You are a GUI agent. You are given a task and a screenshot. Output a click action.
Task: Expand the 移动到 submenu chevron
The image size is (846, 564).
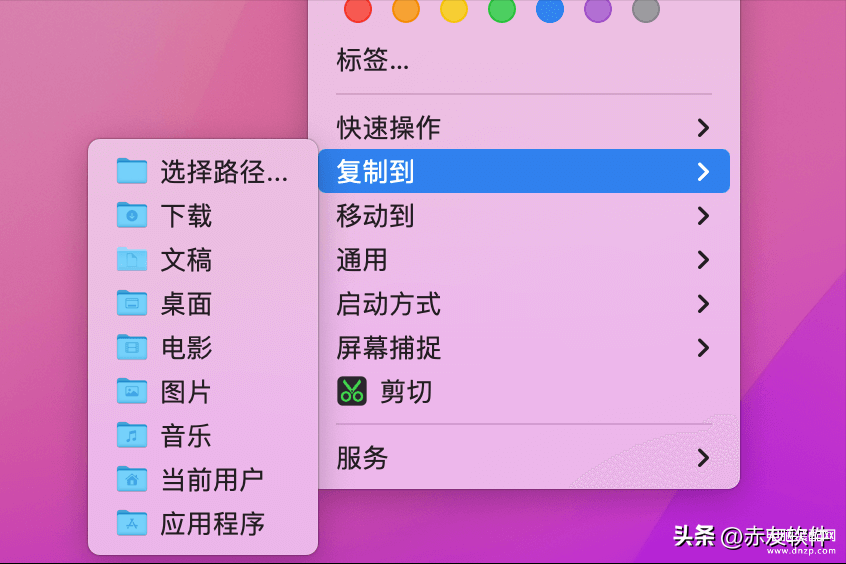[x=702, y=216]
